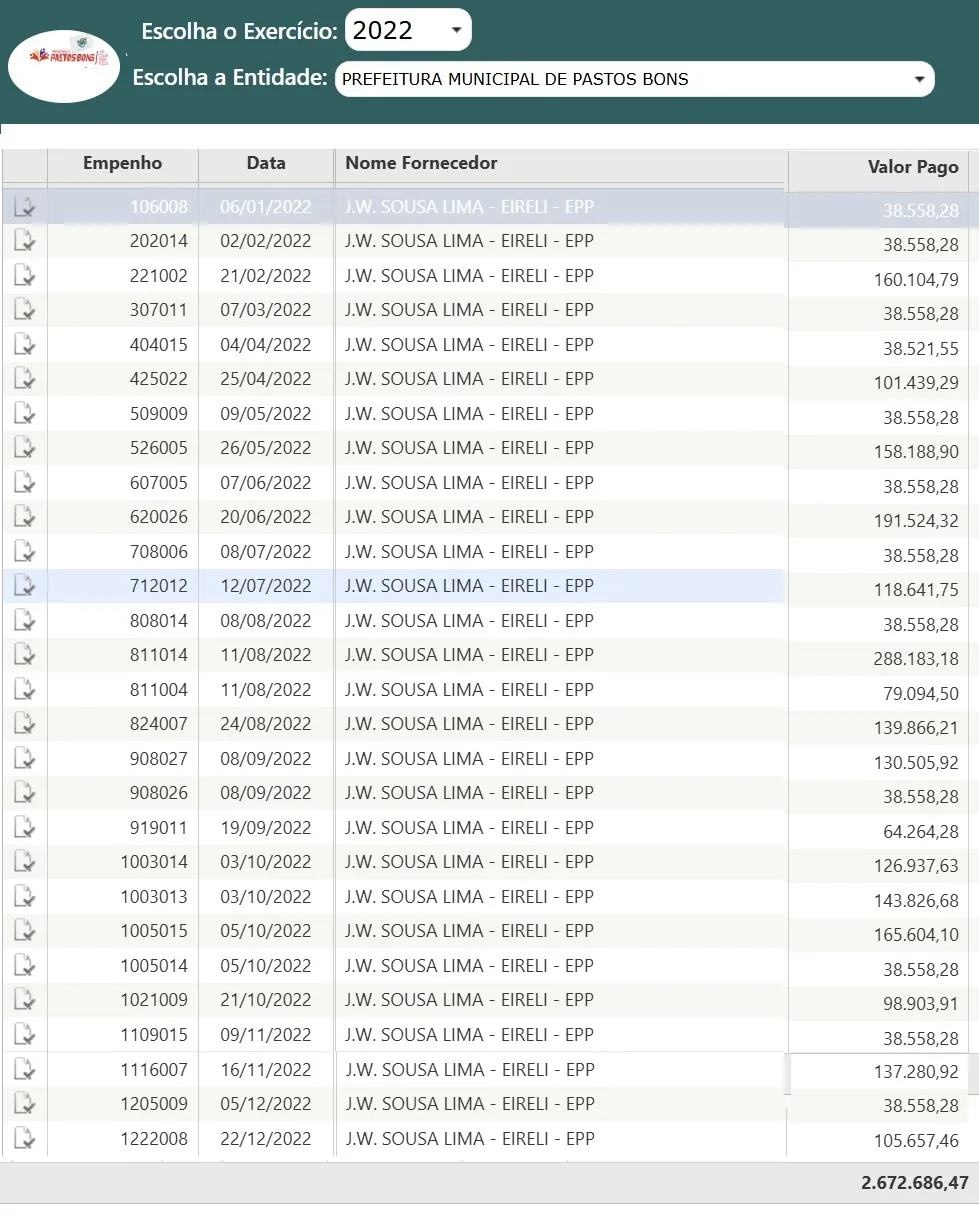Click document icon next to empenho 811014
This screenshot has width=979, height=1223.
coord(25,655)
